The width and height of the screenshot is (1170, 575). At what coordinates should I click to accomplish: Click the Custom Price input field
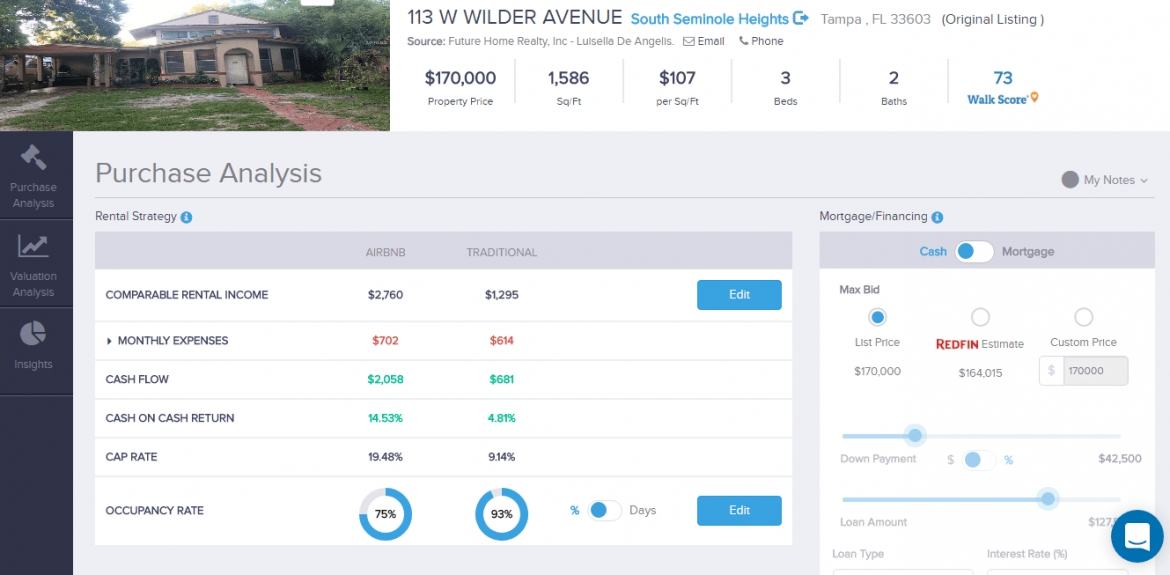tap(1094, 371)
